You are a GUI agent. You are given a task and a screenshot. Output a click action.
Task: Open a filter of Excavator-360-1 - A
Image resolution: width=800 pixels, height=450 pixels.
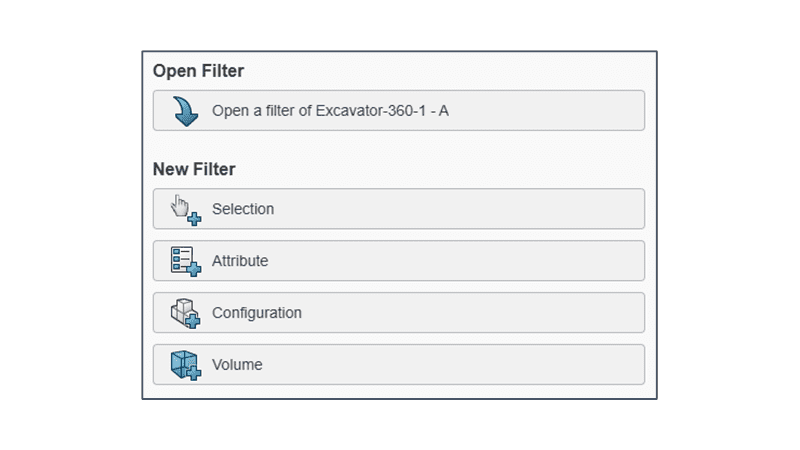(398, 111)
